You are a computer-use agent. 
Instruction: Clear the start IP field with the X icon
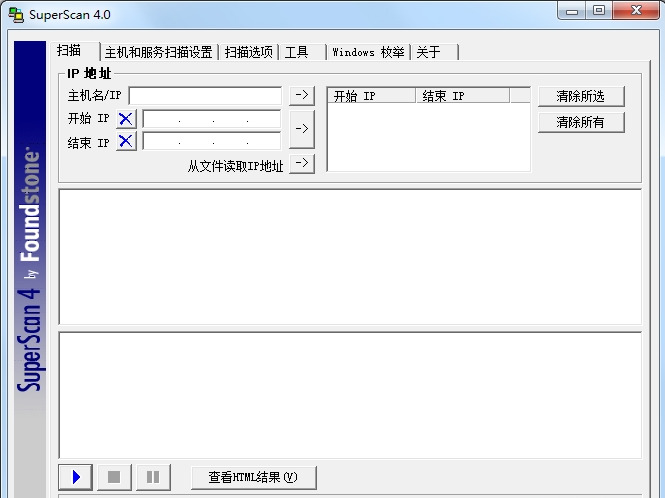pos(126,119)
